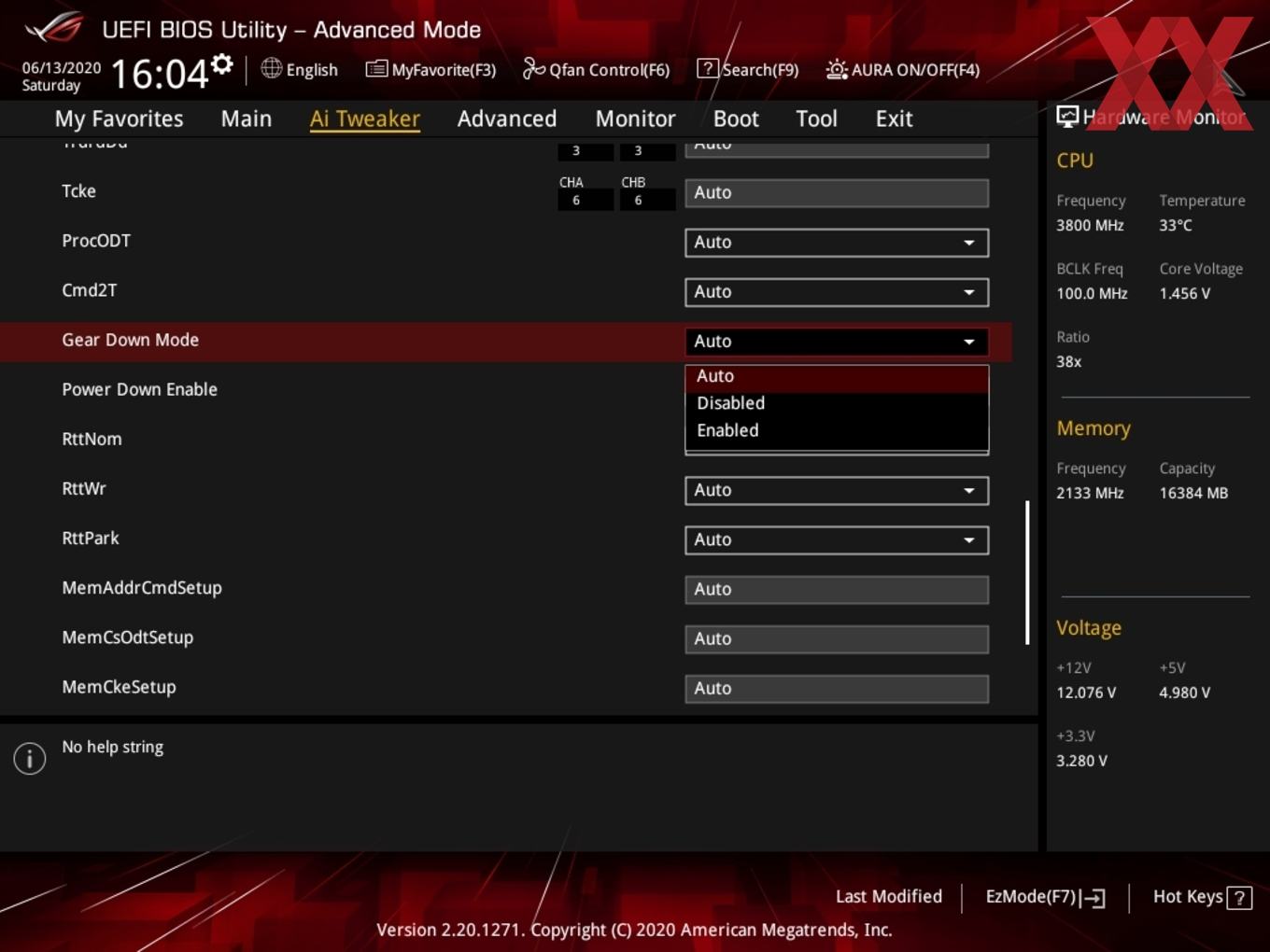
Task: Click the MemCkeSetup input field
Action: click(837, 688)
